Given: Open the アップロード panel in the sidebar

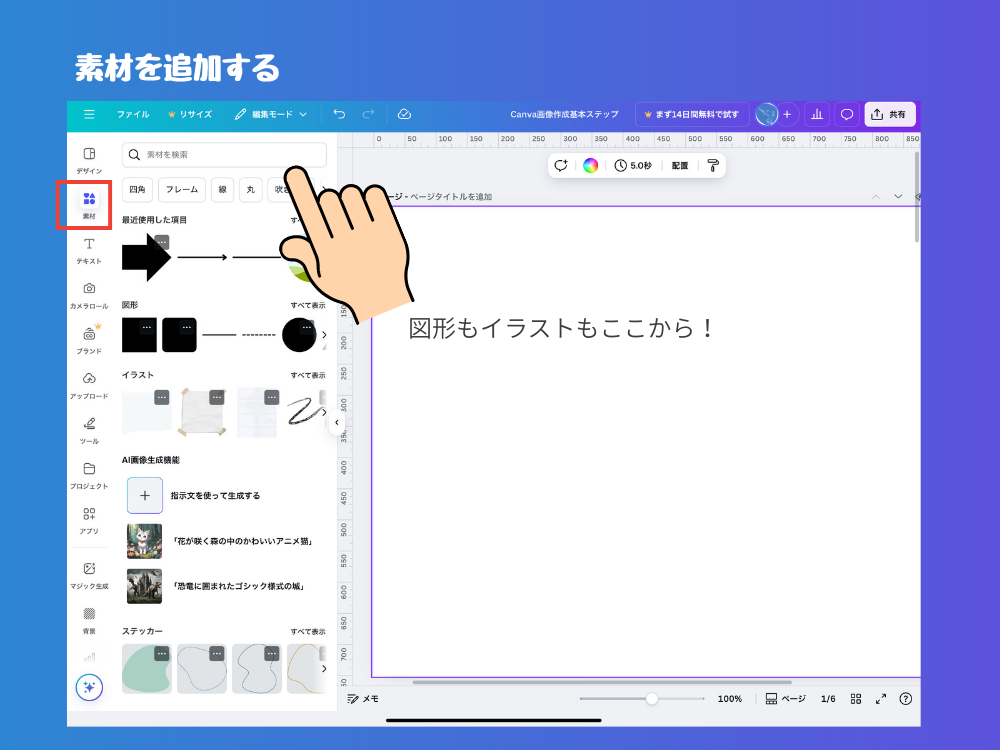Looking at the screenshot, I should tap(88, 382).
